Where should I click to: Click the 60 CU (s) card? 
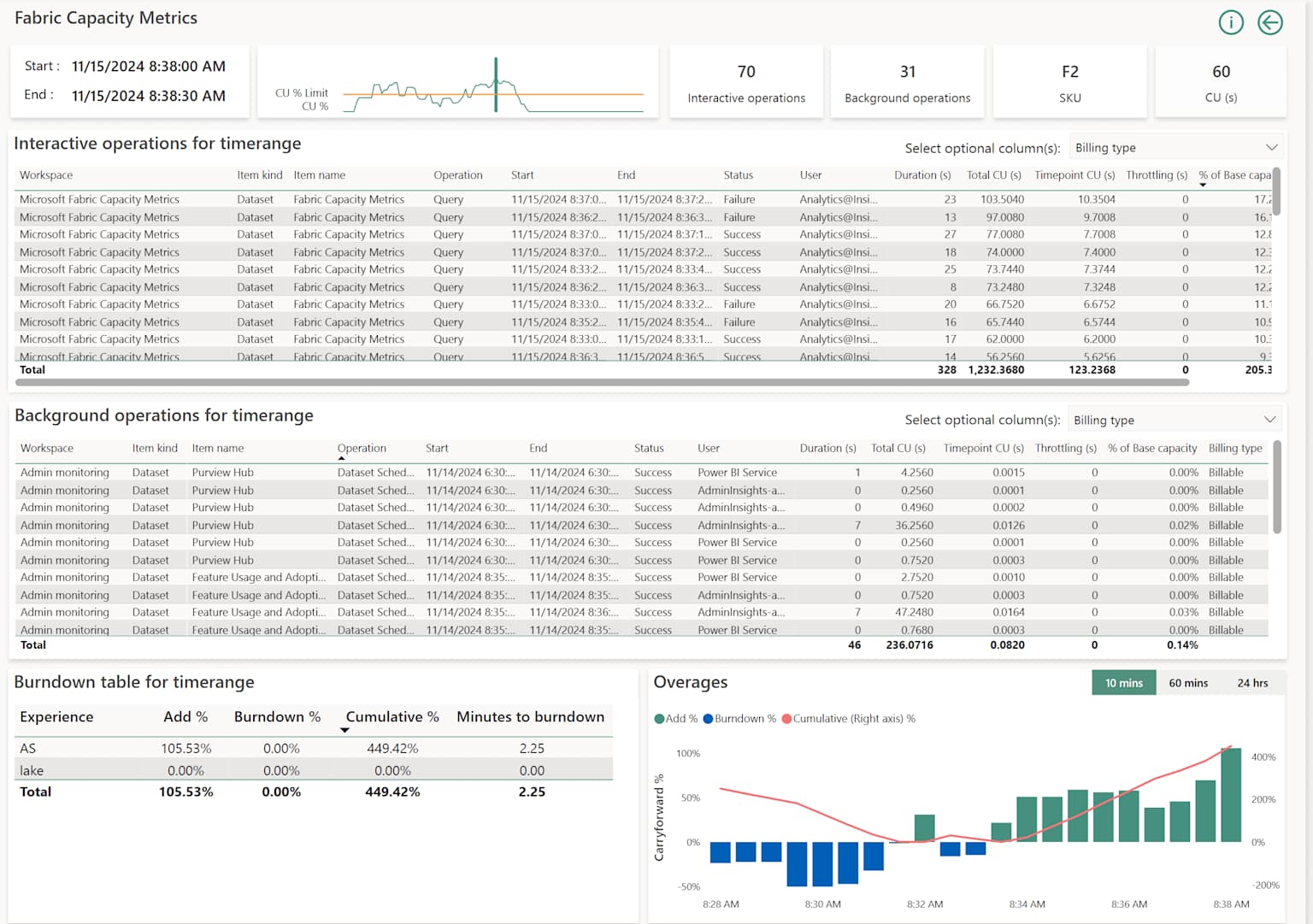[1221, 82]
